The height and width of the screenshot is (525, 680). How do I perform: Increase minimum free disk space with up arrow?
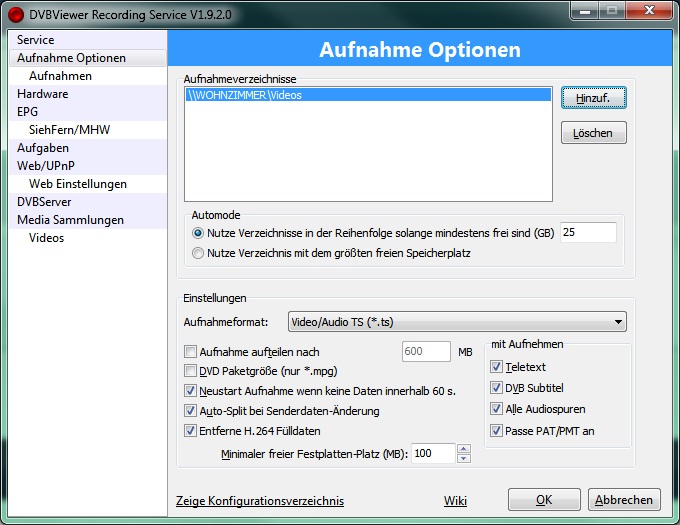[464, 449]
